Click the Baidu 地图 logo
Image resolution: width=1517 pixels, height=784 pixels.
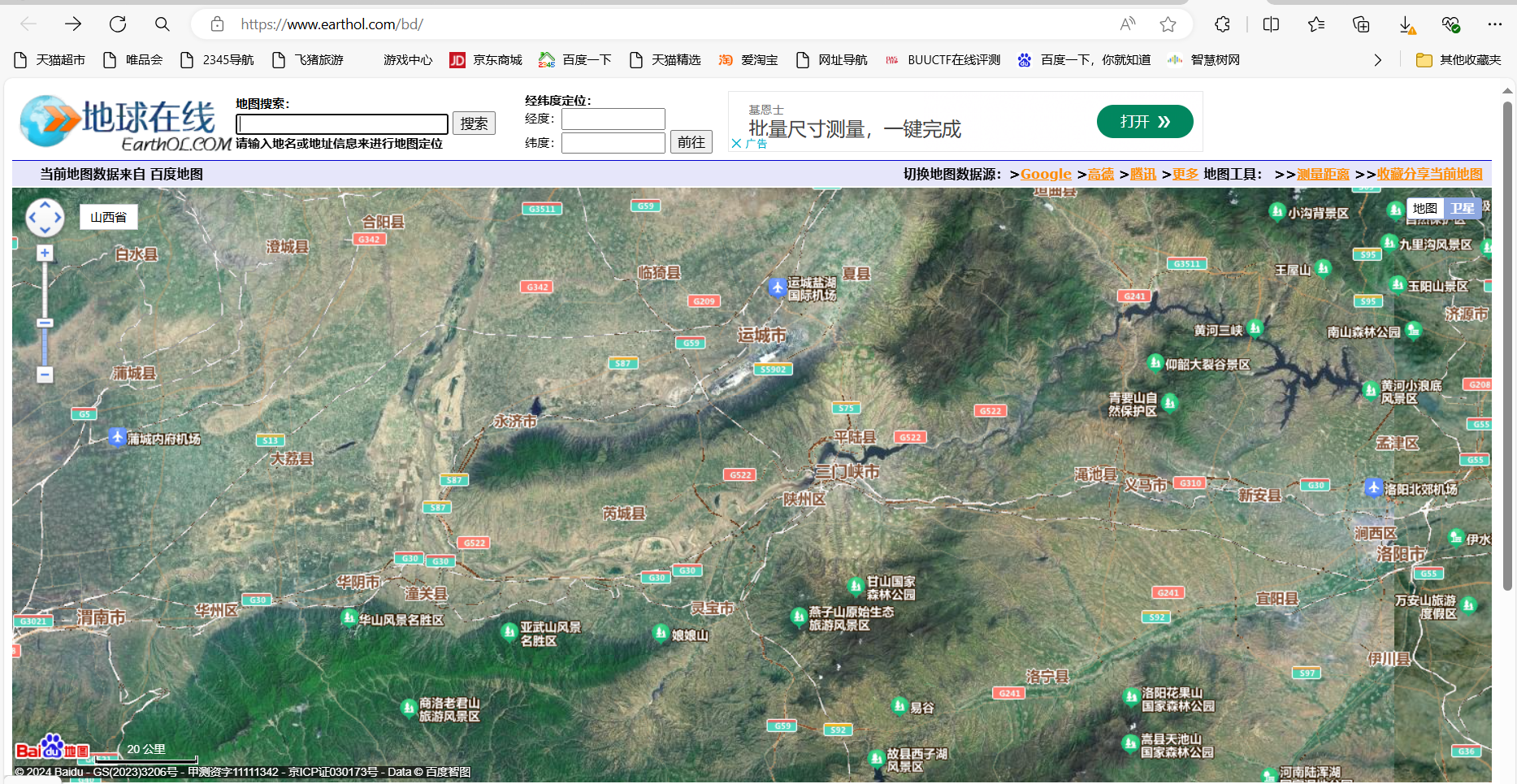[52, 748]
